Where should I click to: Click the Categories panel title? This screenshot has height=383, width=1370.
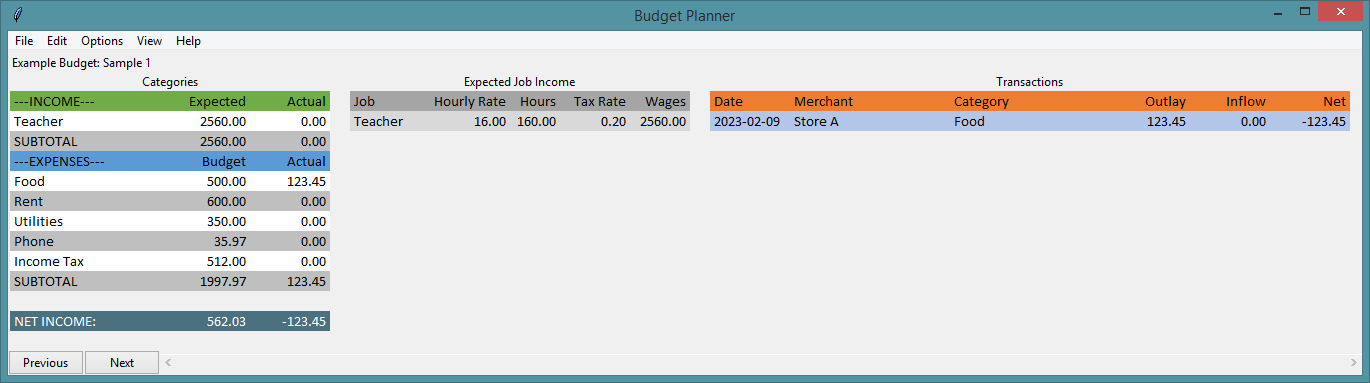[170, 81]
